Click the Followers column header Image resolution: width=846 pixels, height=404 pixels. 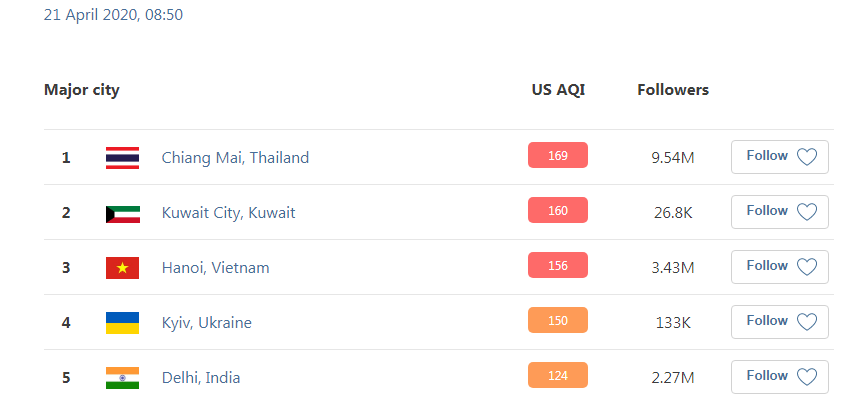click(673, 90)
